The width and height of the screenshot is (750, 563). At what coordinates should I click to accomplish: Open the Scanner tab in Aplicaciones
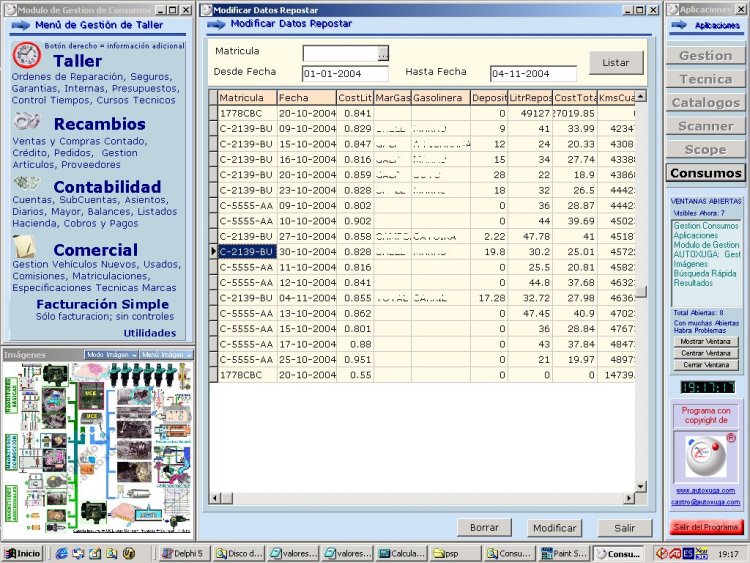click(x=706, y=126)
